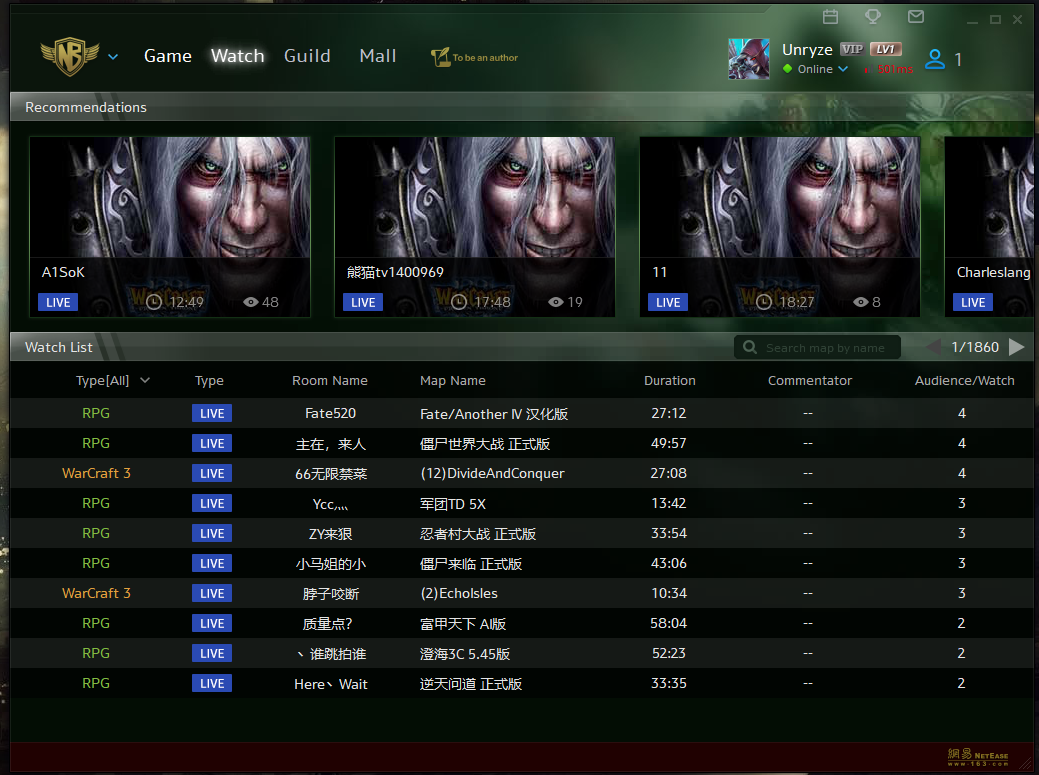Click the LIVE badge in Fate520 row
1039x775 pixels.
click(x=212, y=413)
